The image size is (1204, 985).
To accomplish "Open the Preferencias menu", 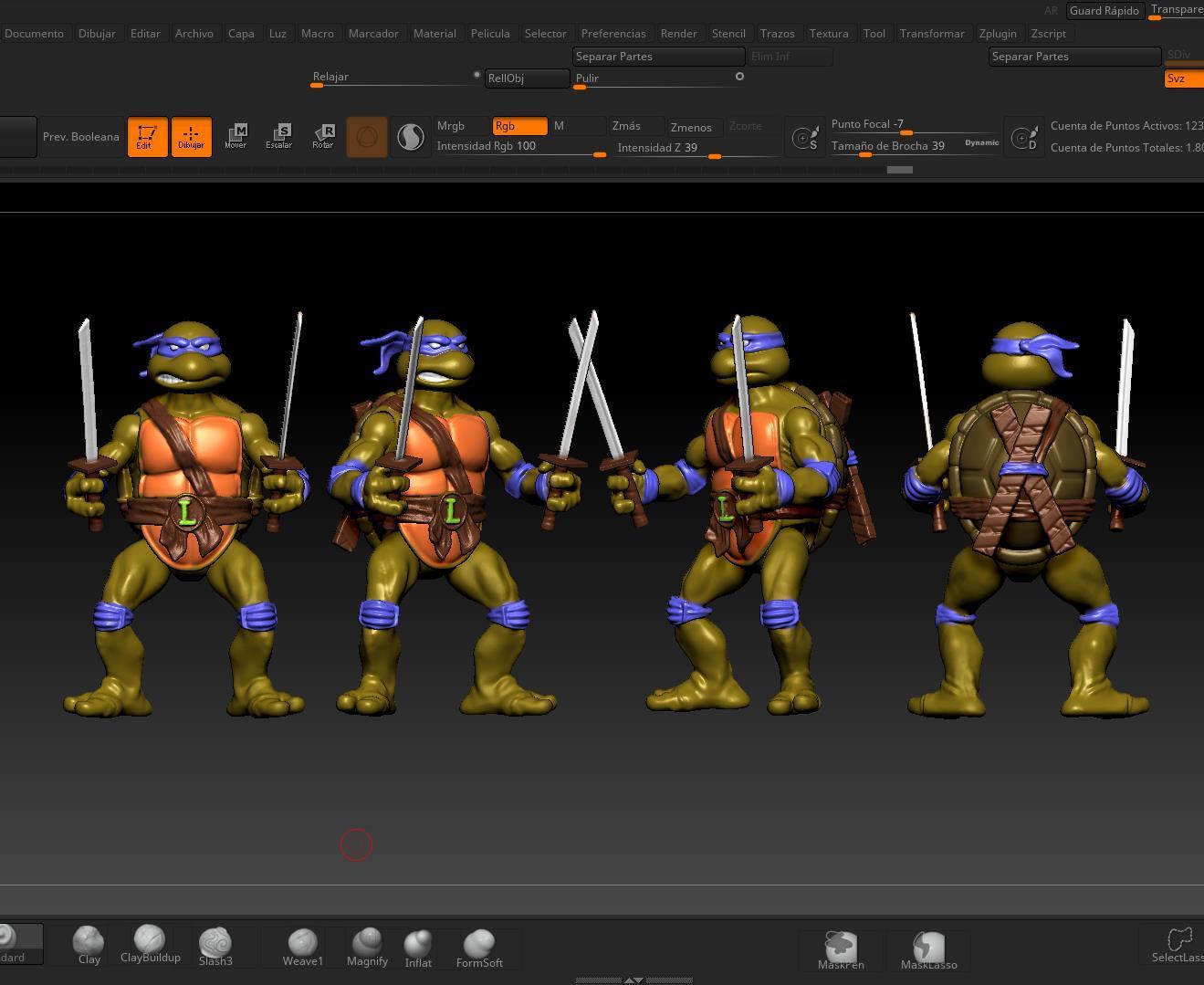I will click(x=612, y=34).
